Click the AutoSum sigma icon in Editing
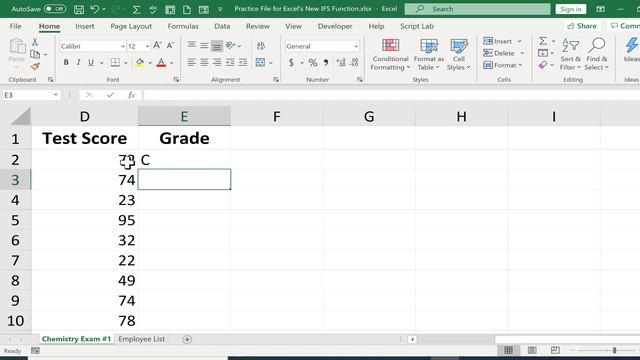 [543, 41]
